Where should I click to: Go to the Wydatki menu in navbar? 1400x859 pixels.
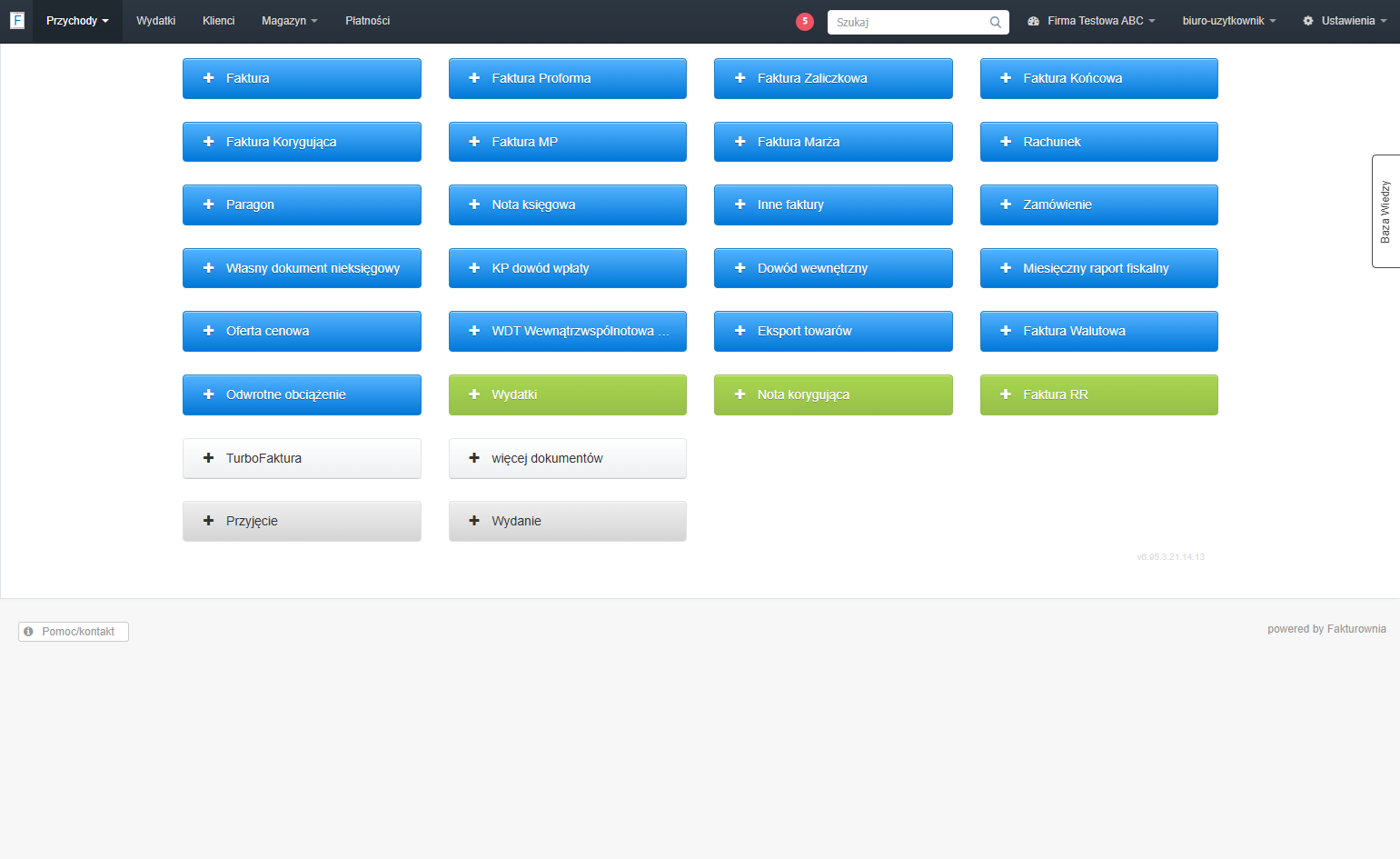point(156,21)
